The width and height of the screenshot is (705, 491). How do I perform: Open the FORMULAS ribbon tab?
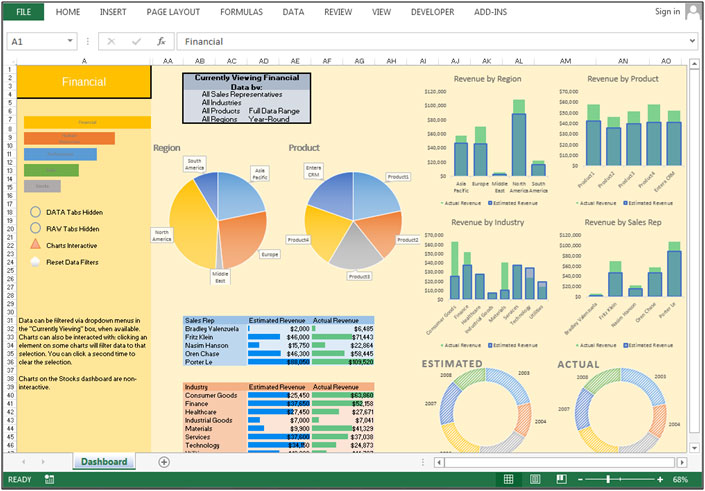coord(241,12)
